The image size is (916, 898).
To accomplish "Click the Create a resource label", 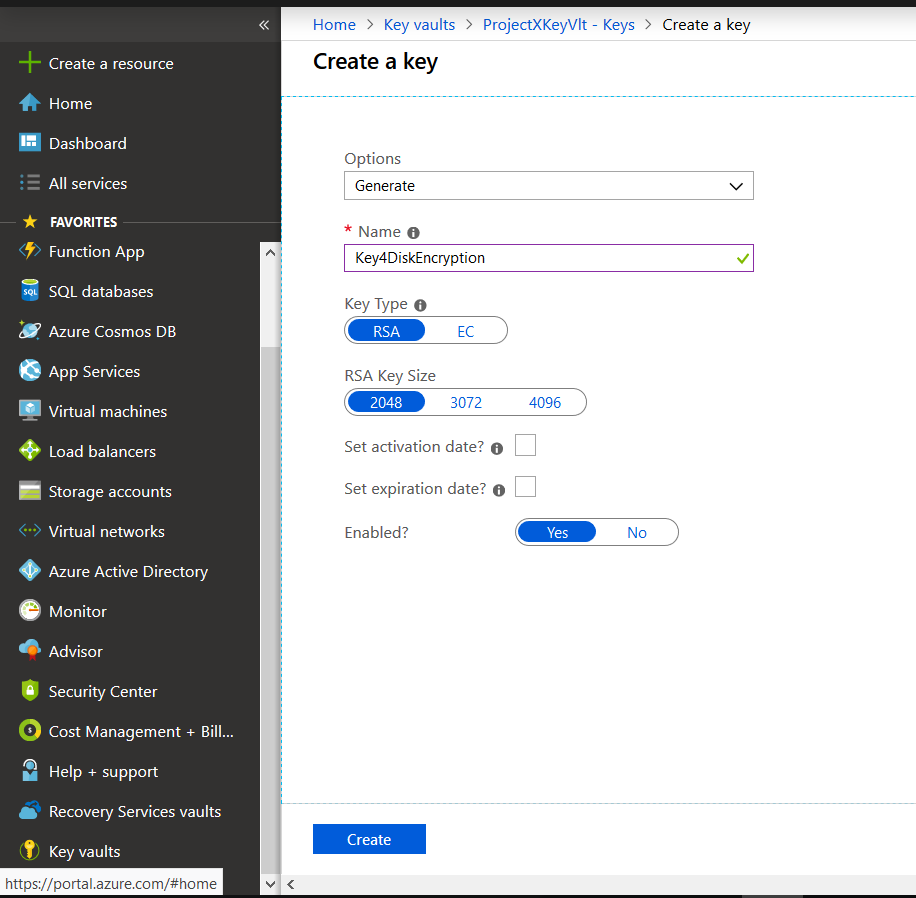I will click(x=111, y=63).
